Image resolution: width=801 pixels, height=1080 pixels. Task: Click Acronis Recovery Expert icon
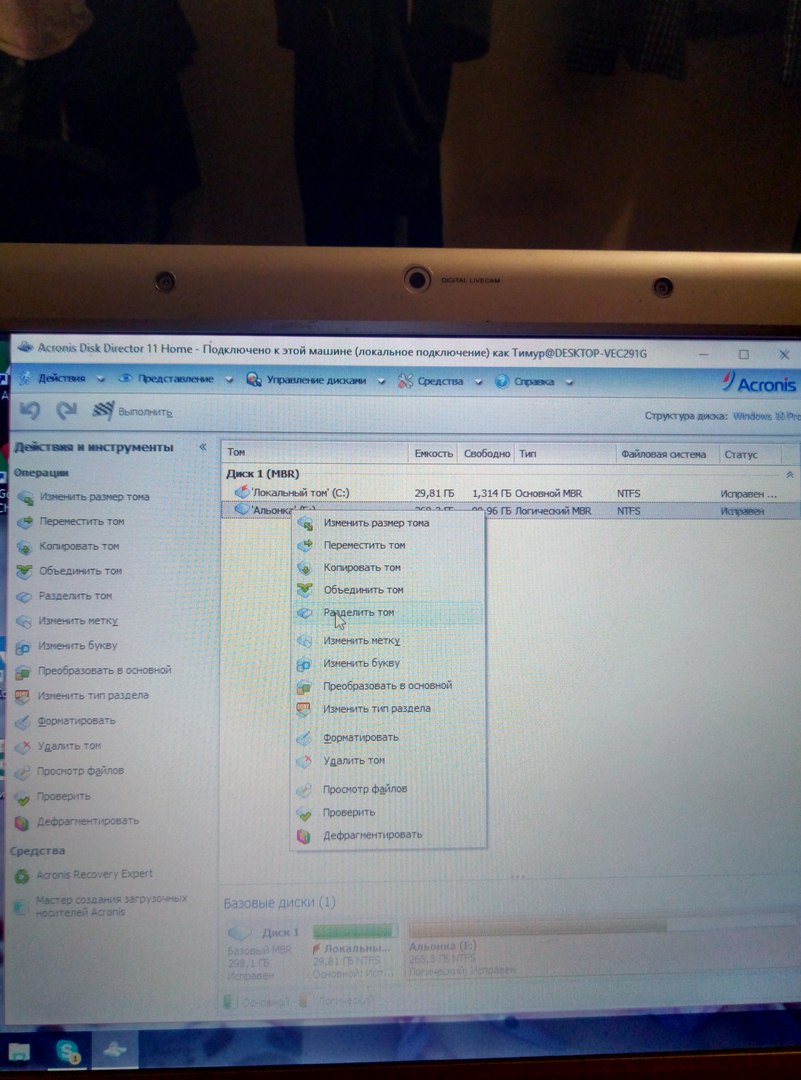pyautogui.click(x=22, y=876)
